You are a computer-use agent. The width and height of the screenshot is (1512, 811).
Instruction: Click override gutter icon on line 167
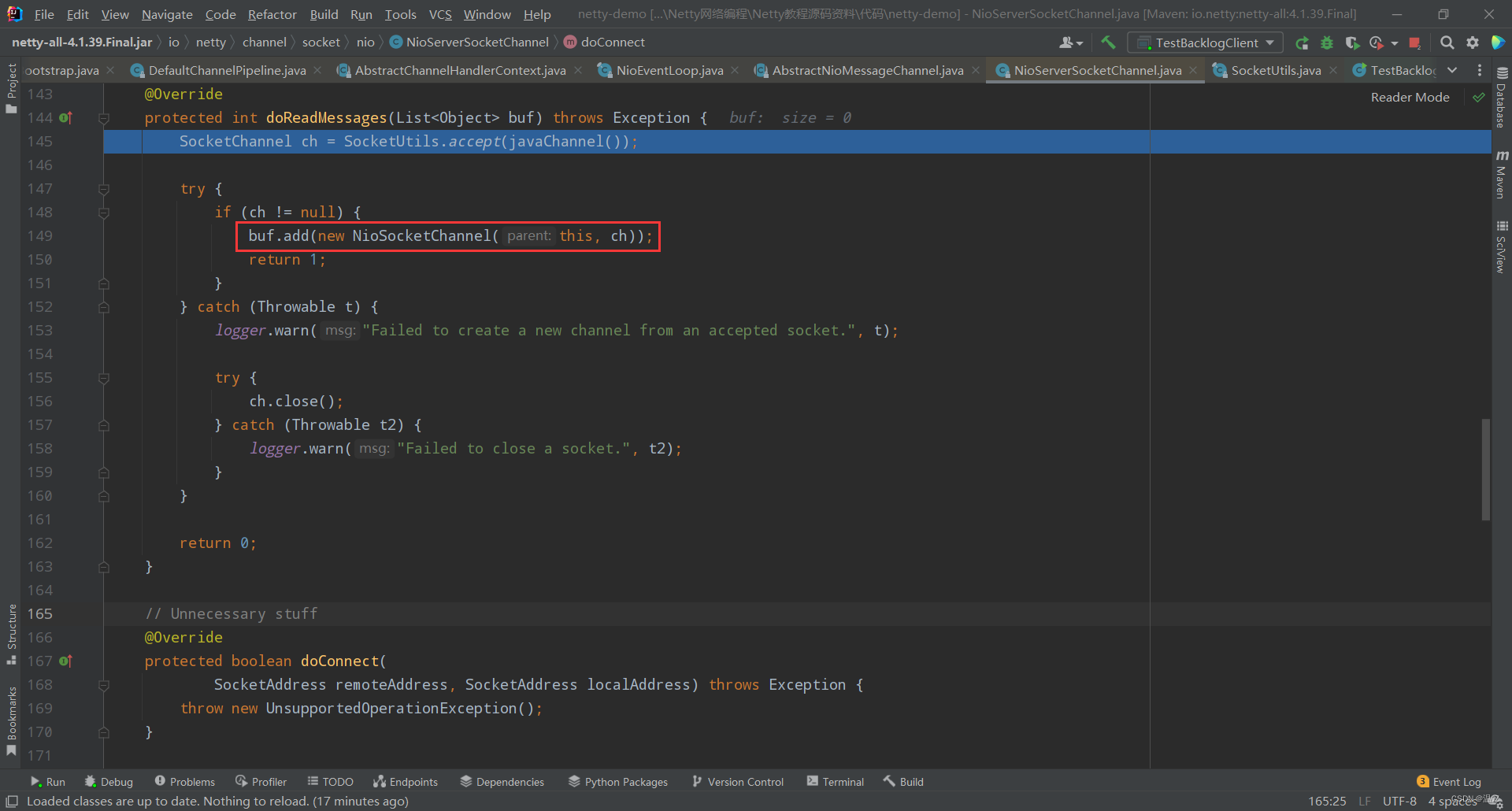pyautogui.click(x=65, y=661)
